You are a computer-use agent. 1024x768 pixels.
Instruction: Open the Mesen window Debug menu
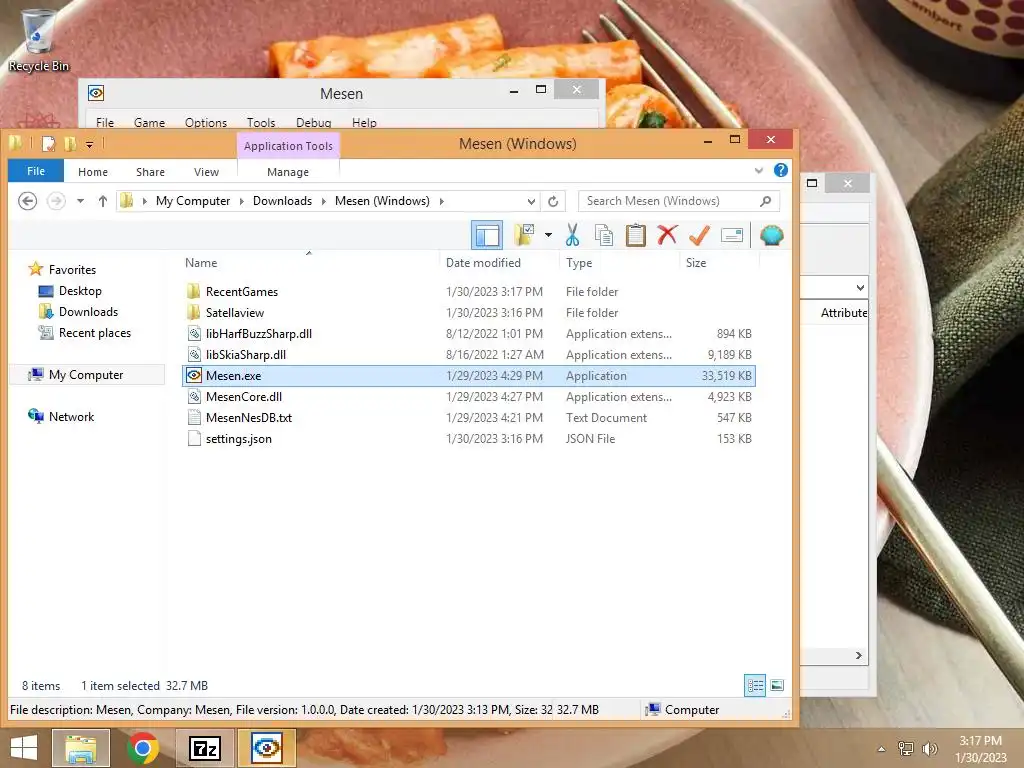pos(313,122)
